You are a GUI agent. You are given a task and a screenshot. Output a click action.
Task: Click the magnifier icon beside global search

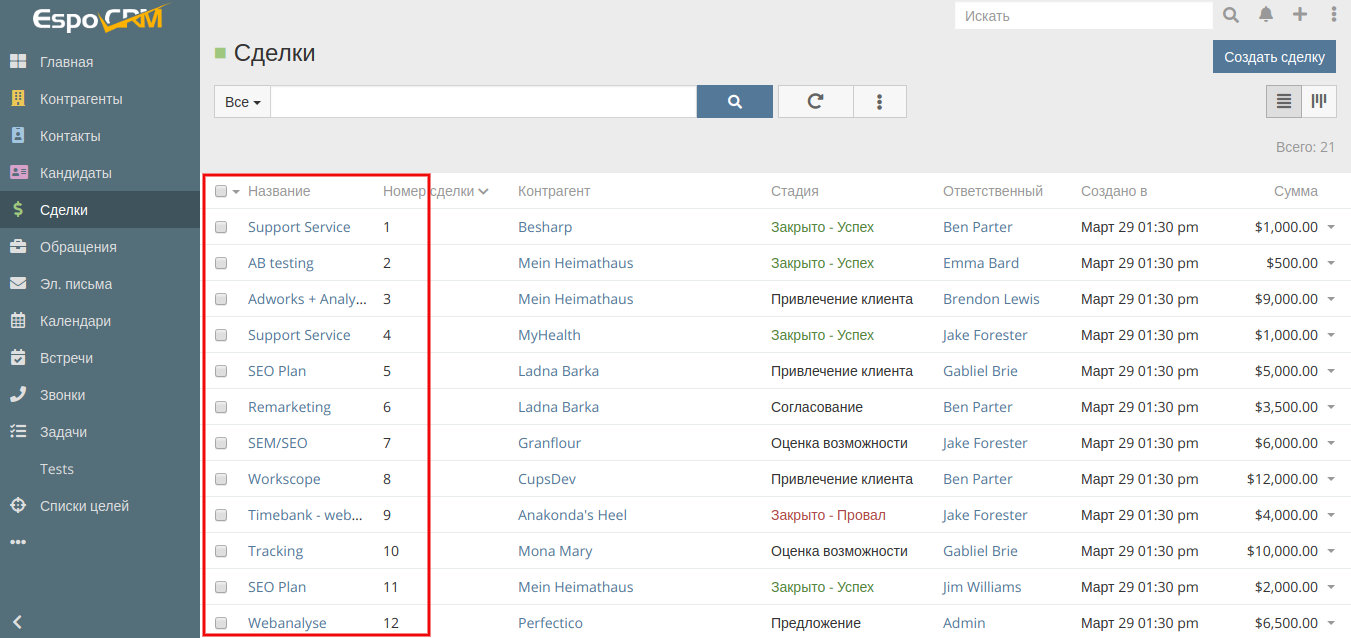[1231, 15]
